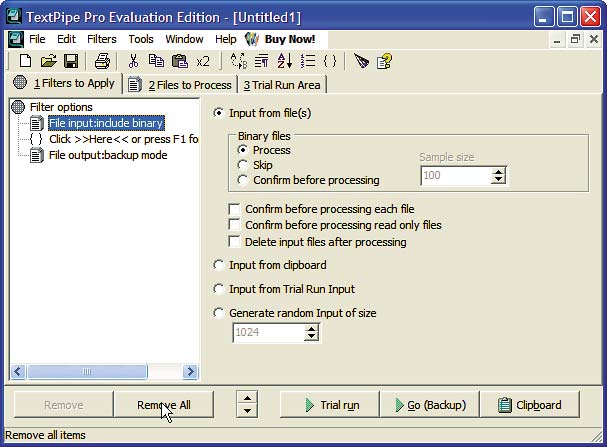The width and height of the screenshot is (607, 447).
Task: Click the curly braces comment icon
Action: click(330, 61)
